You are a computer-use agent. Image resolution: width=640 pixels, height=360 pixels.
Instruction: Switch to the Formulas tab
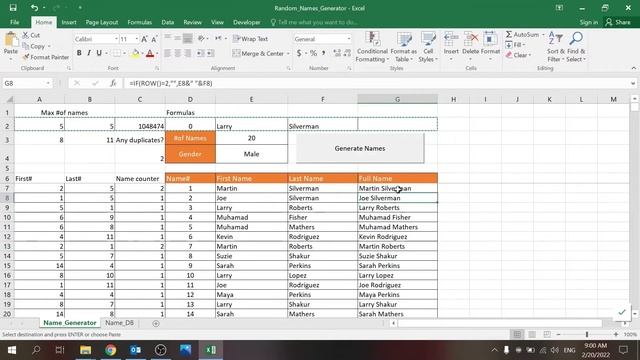(x=140, y=22)
